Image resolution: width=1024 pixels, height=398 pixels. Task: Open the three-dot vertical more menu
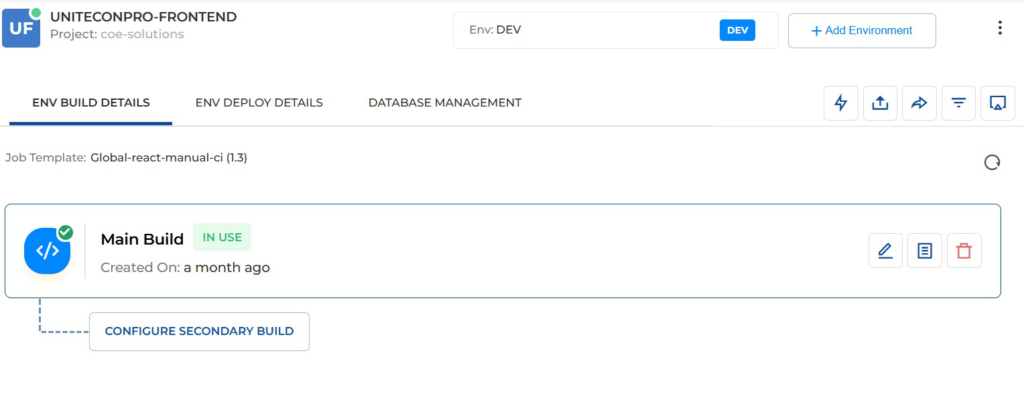(1000, 28)
